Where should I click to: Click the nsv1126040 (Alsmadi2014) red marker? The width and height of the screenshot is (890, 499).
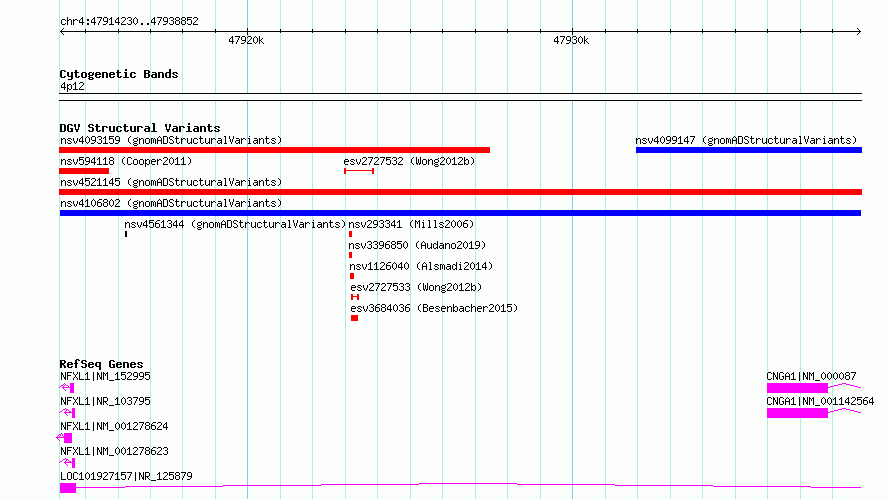click(352, 276)
